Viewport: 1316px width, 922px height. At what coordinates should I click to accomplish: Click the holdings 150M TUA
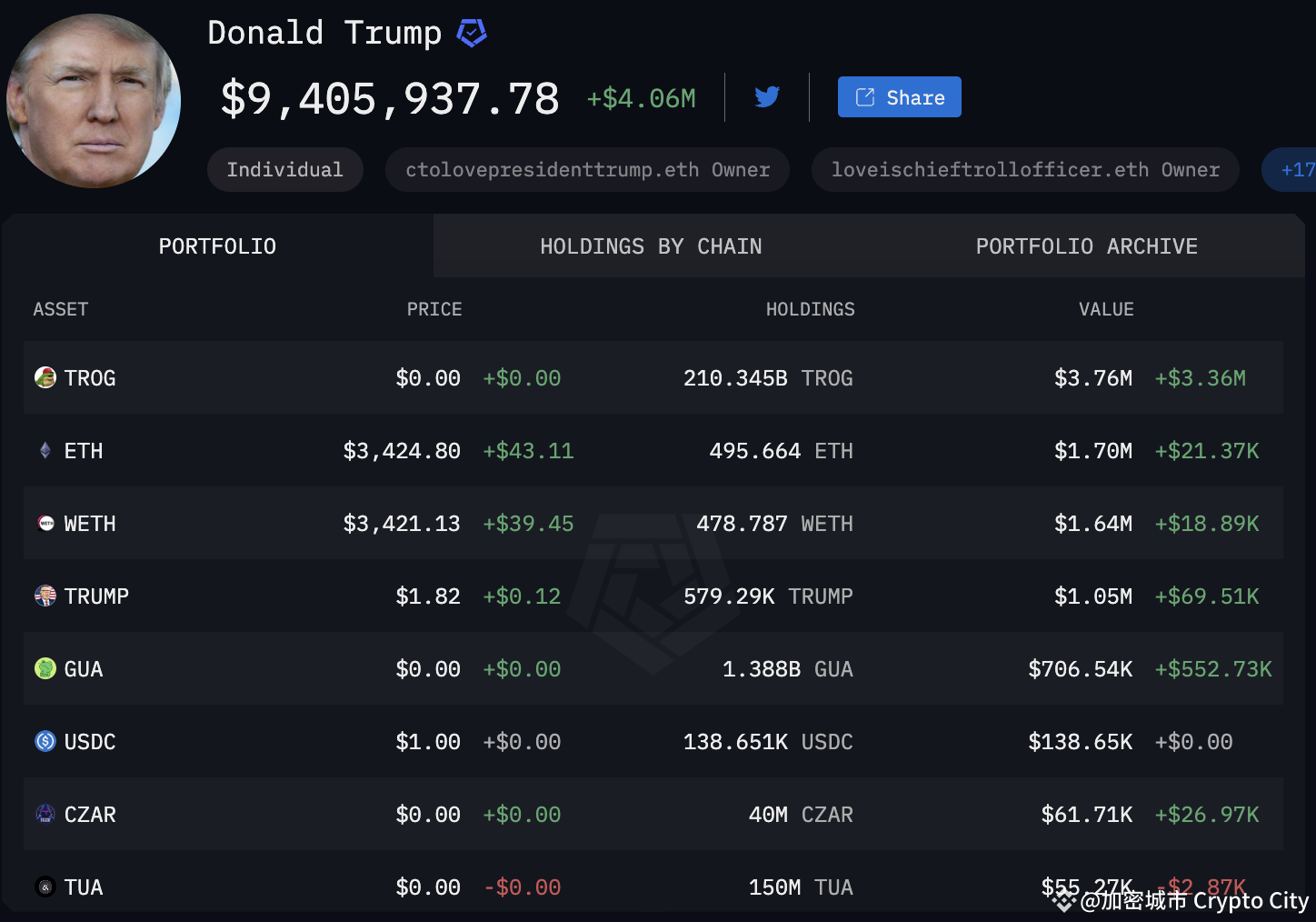coord(801,887)
